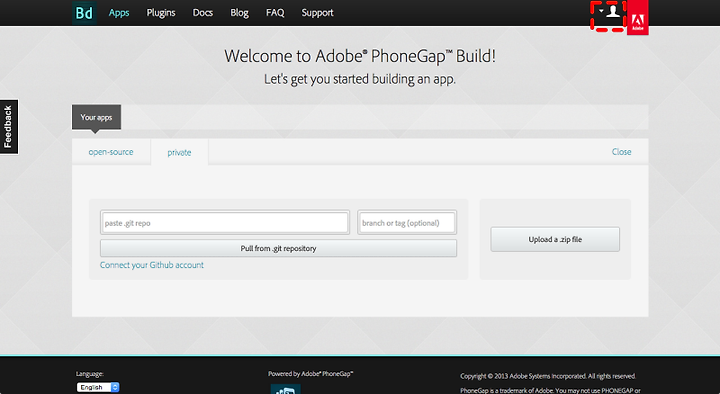Open the Feedback side tab
720x394 pixels.
(x=9, y=127)
